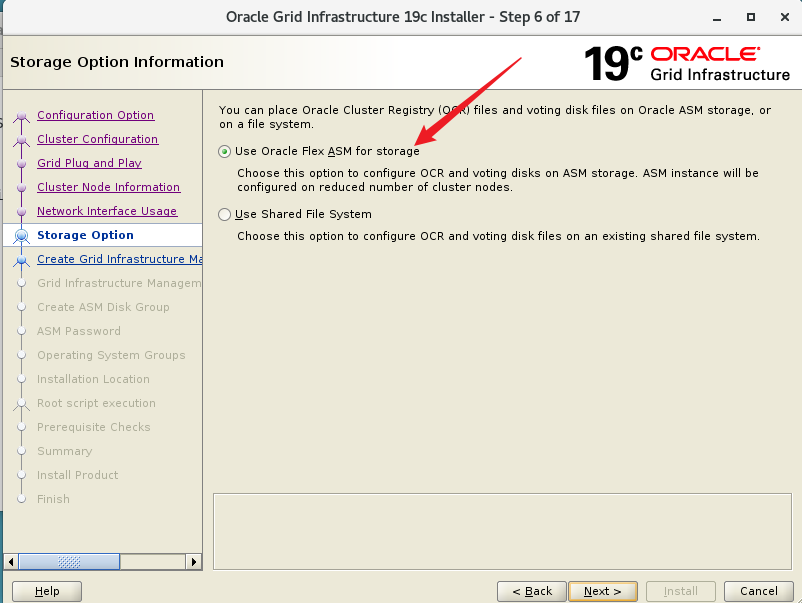Click the Storage Option Information heading
The image size is (802, 603).
point(117,62)
